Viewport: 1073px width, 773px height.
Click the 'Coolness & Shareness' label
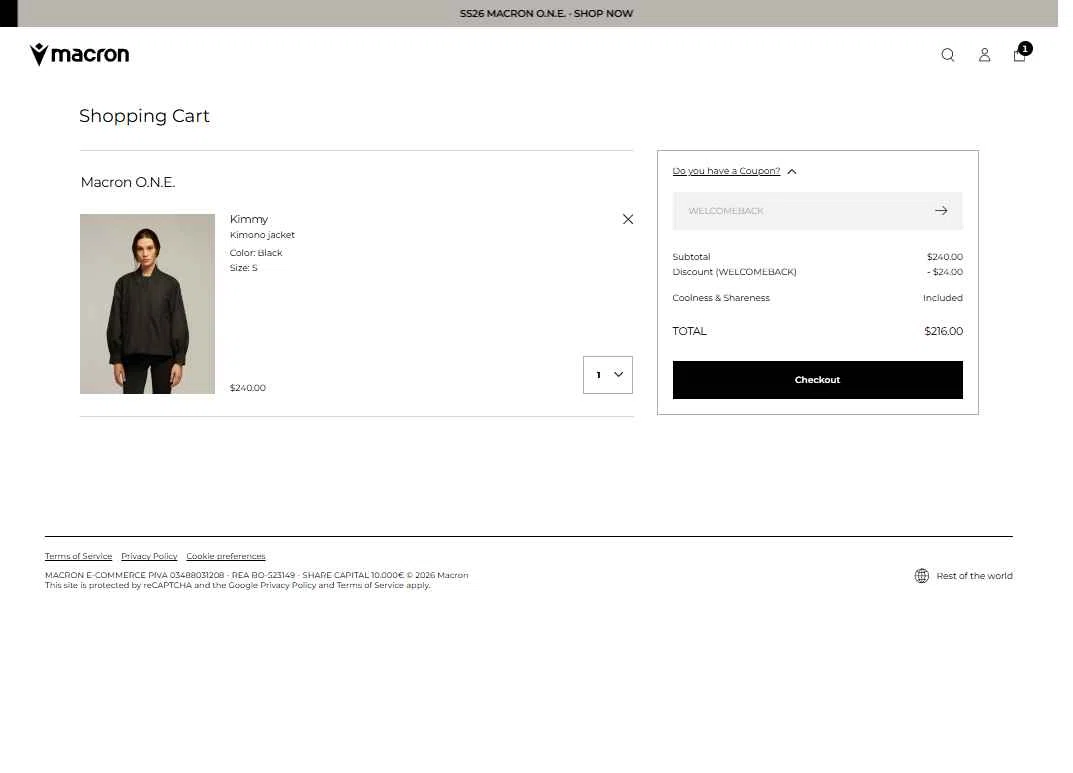click(x=721, y=298)
